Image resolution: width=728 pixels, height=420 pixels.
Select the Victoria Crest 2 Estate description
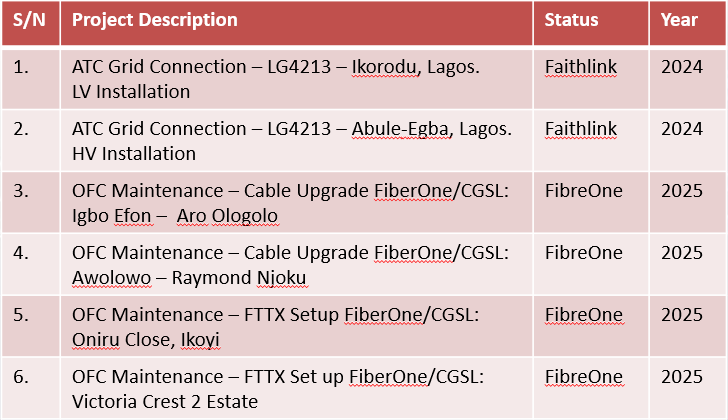pos(278,389)
